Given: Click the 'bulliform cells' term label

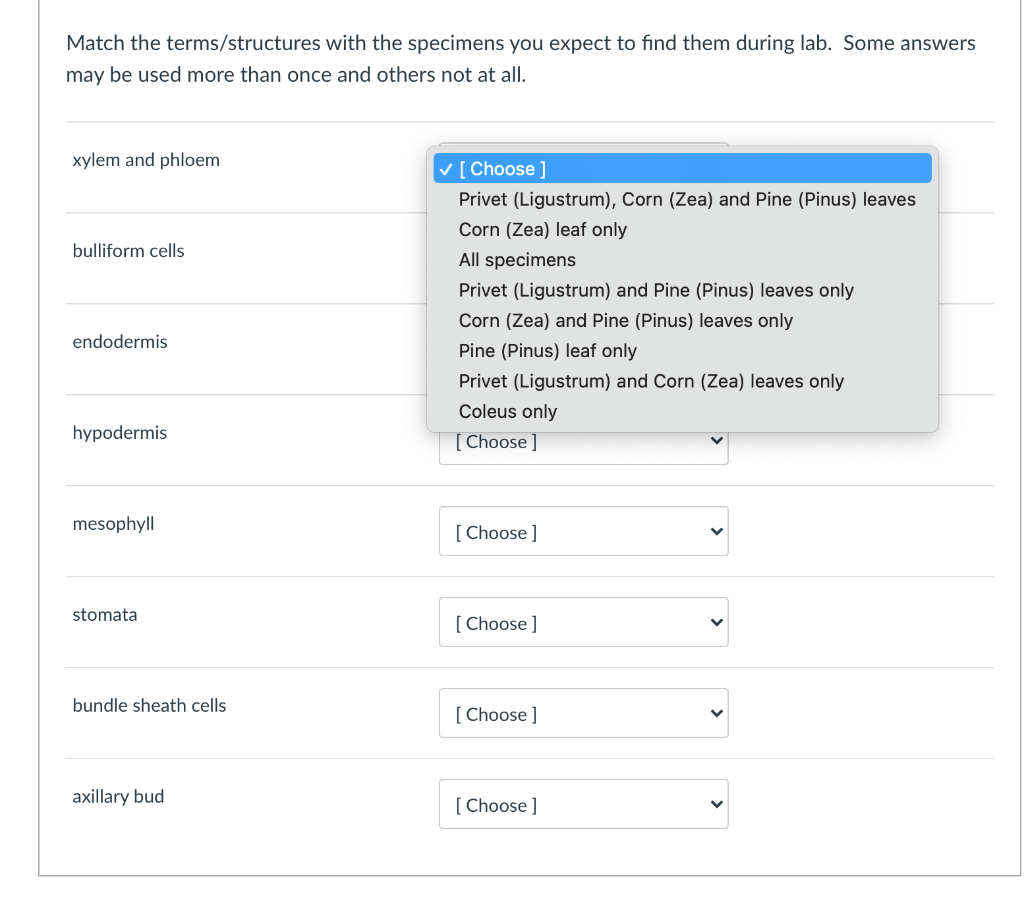Looking at the screenshot, I should 129,251.
